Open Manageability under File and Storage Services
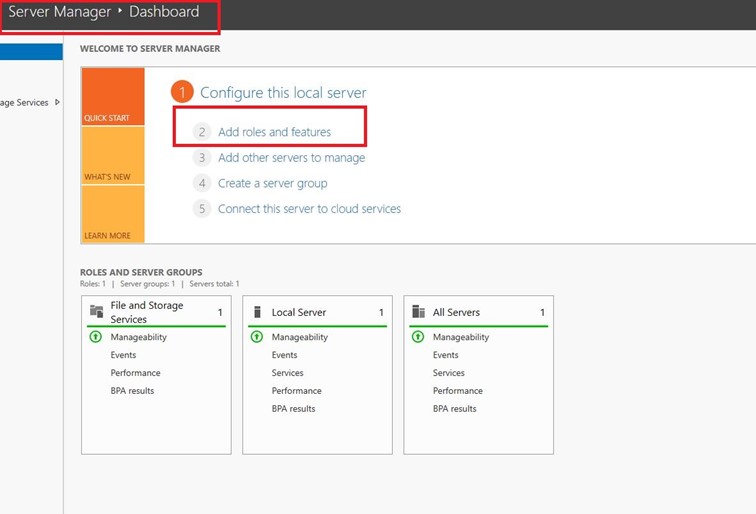Screen dimensions: 756x514 click(x=138, y=337)
